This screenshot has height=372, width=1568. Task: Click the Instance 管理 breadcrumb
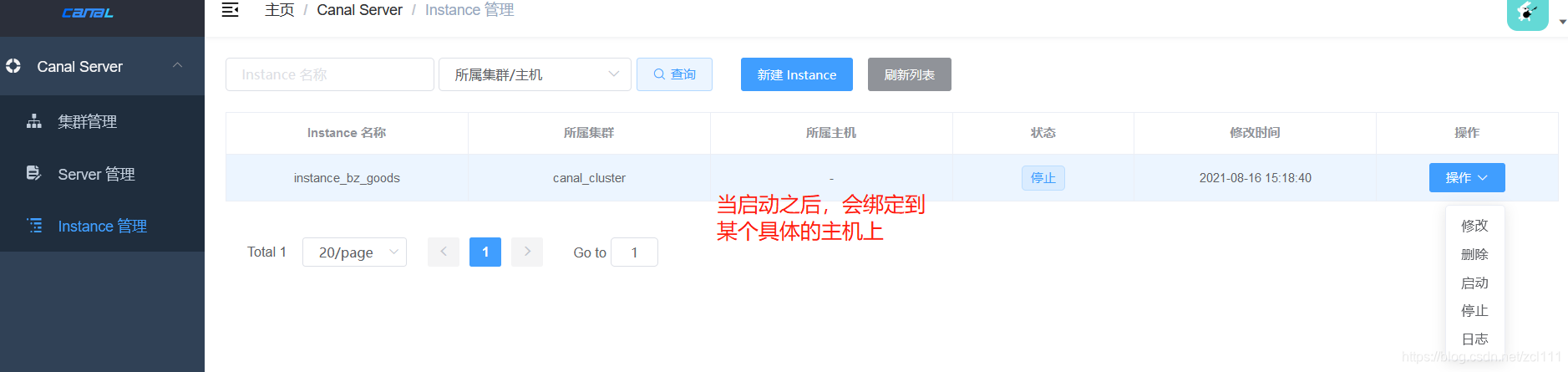point(469,10)
